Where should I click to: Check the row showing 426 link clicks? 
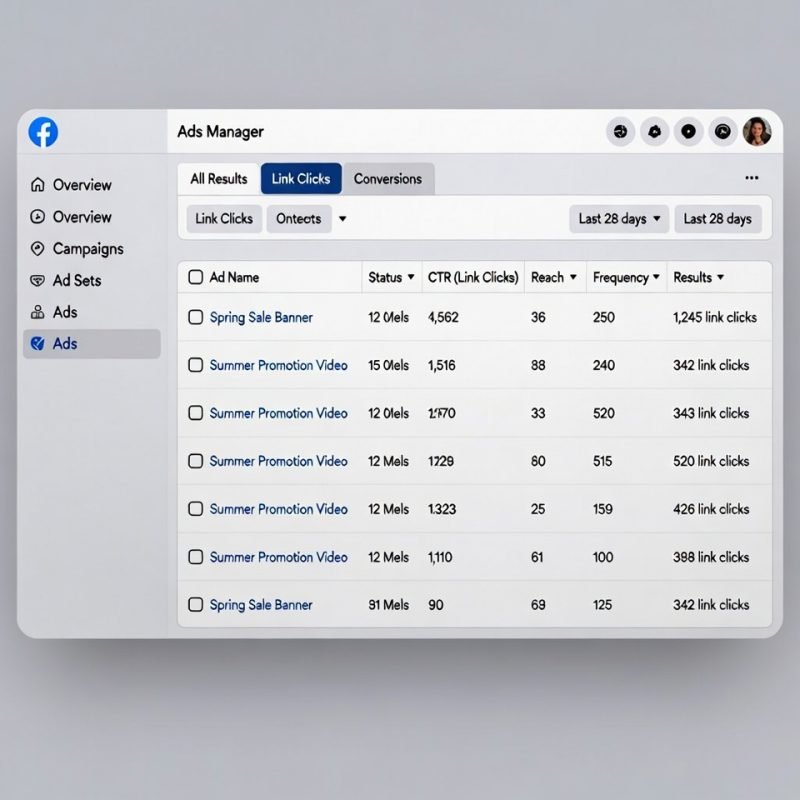pyautogui.click(x=195, y=509)
